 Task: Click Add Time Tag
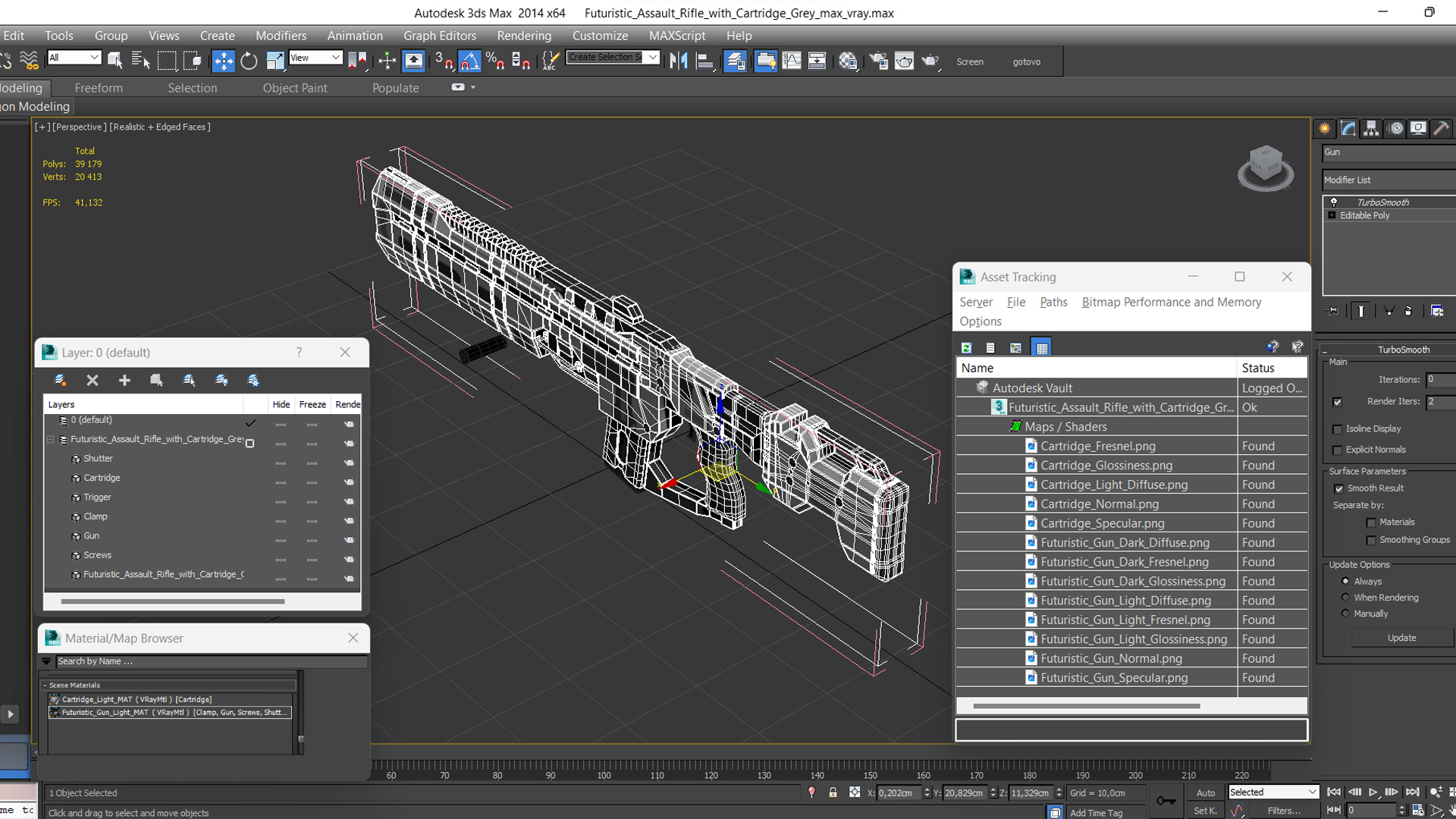coord(1096,813)
